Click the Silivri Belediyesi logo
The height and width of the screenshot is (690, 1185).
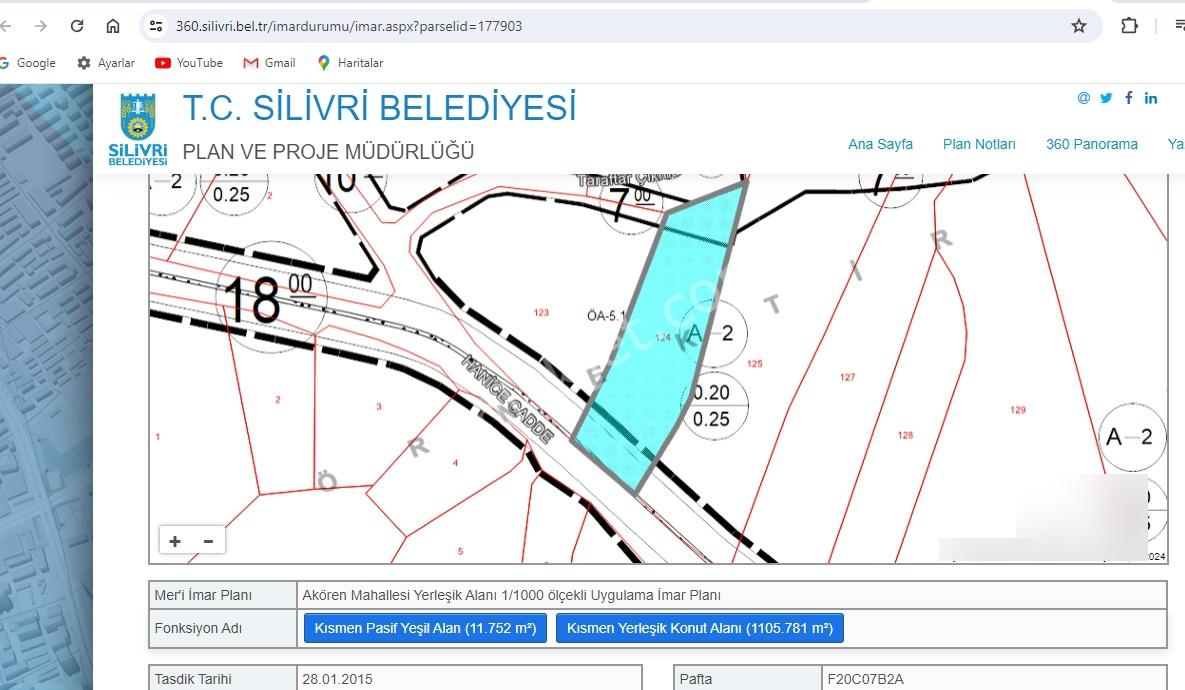tap(138, 128)
